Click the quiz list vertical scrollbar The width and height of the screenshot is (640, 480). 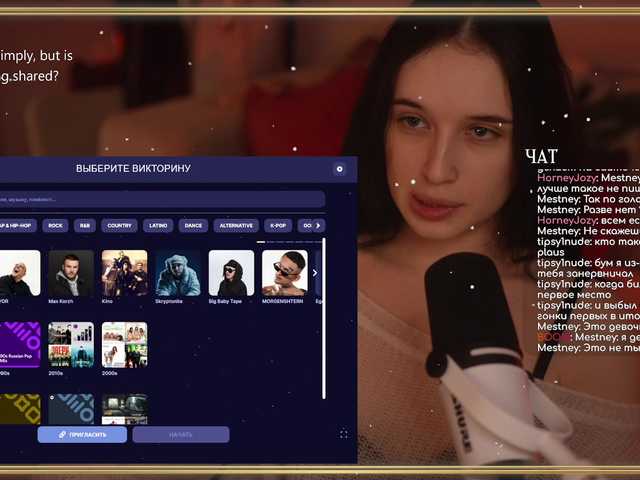click(323, 320)
